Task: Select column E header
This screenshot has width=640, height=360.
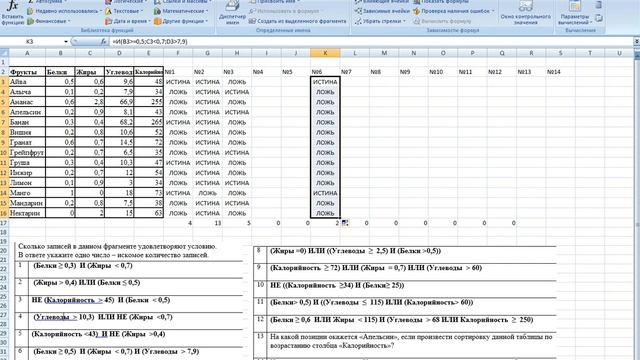Action: [x=149, y=53]
